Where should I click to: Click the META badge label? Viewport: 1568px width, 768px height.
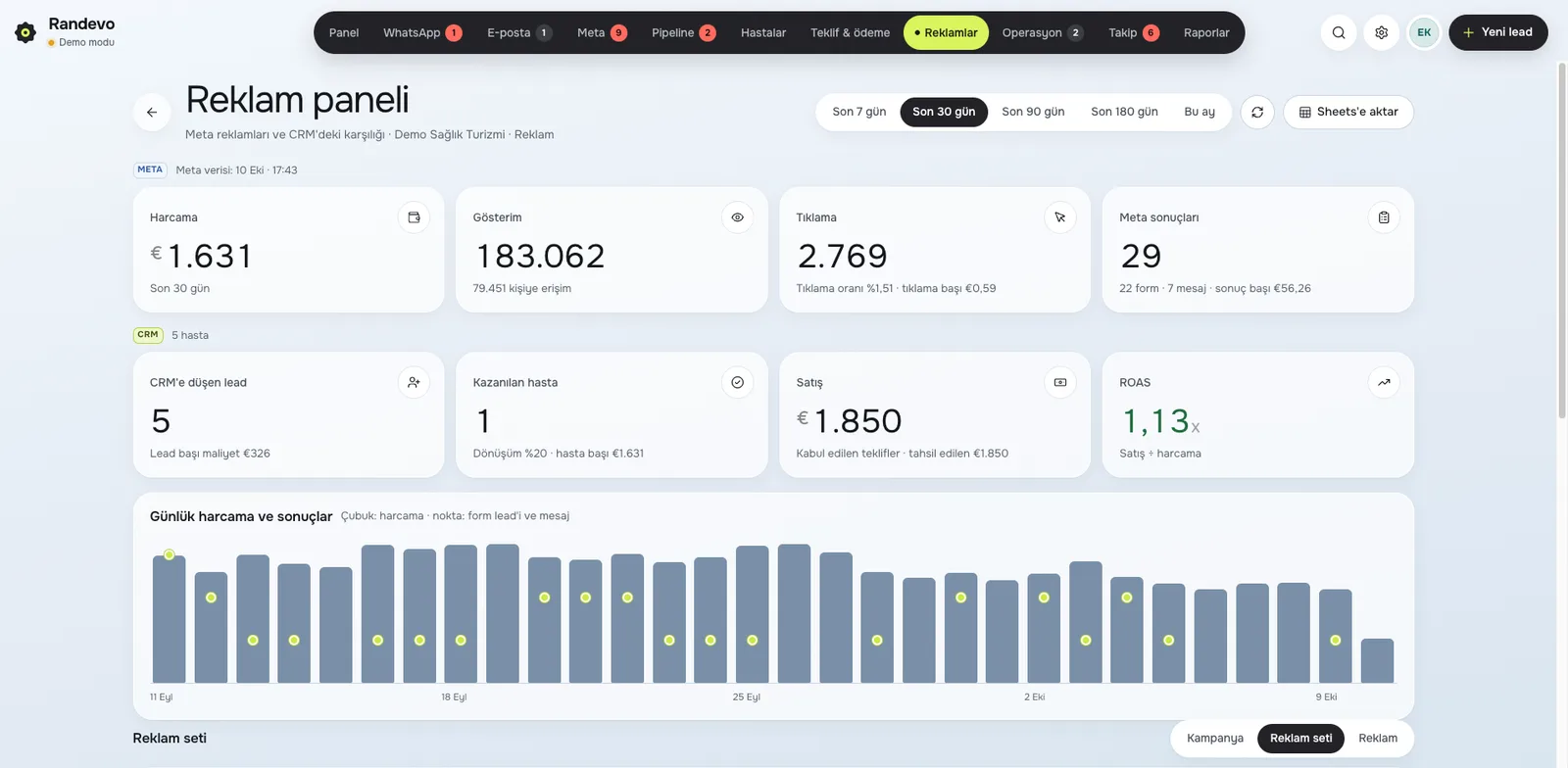point(150,169)
